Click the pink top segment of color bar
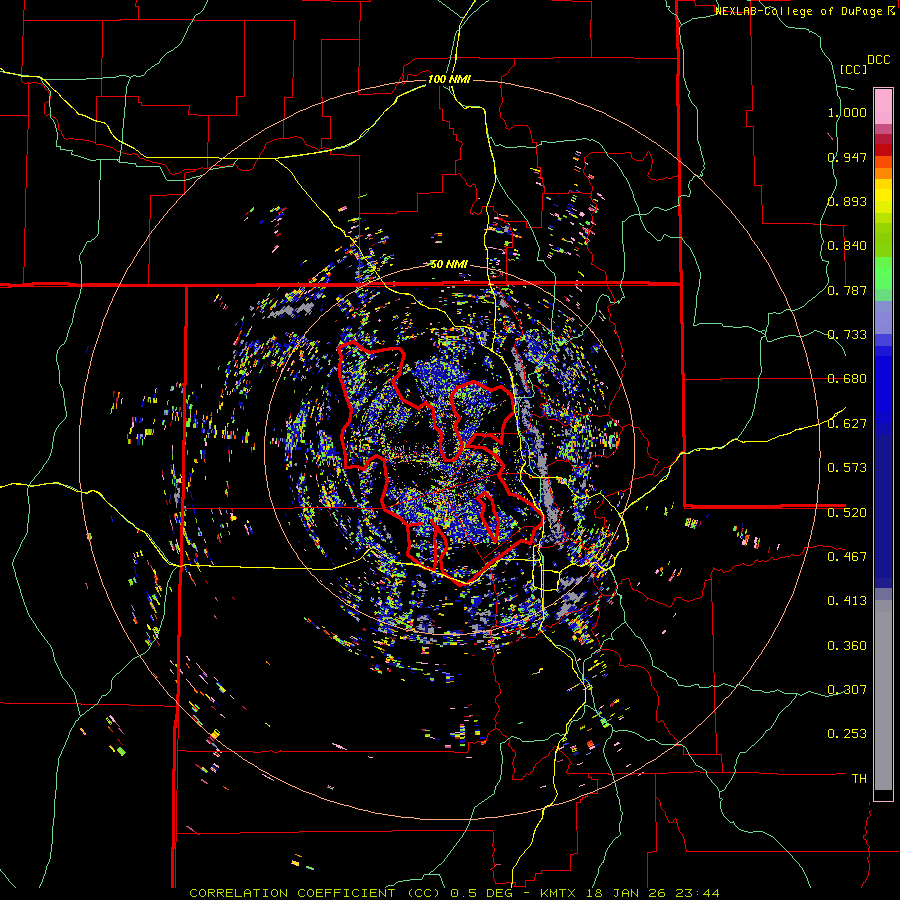 (883, 106)
